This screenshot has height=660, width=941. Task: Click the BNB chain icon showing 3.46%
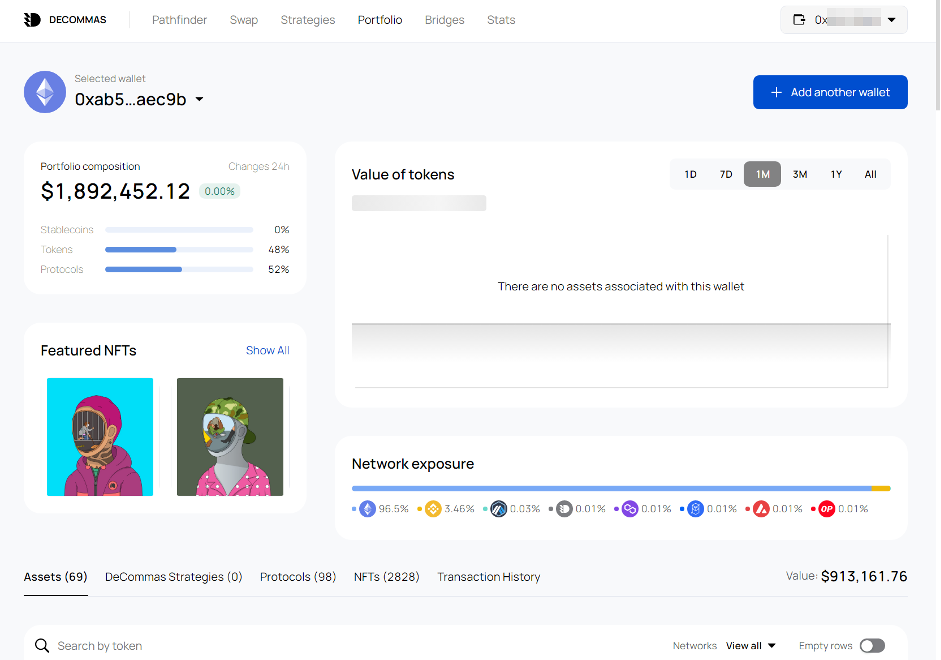tap(433, 509)
